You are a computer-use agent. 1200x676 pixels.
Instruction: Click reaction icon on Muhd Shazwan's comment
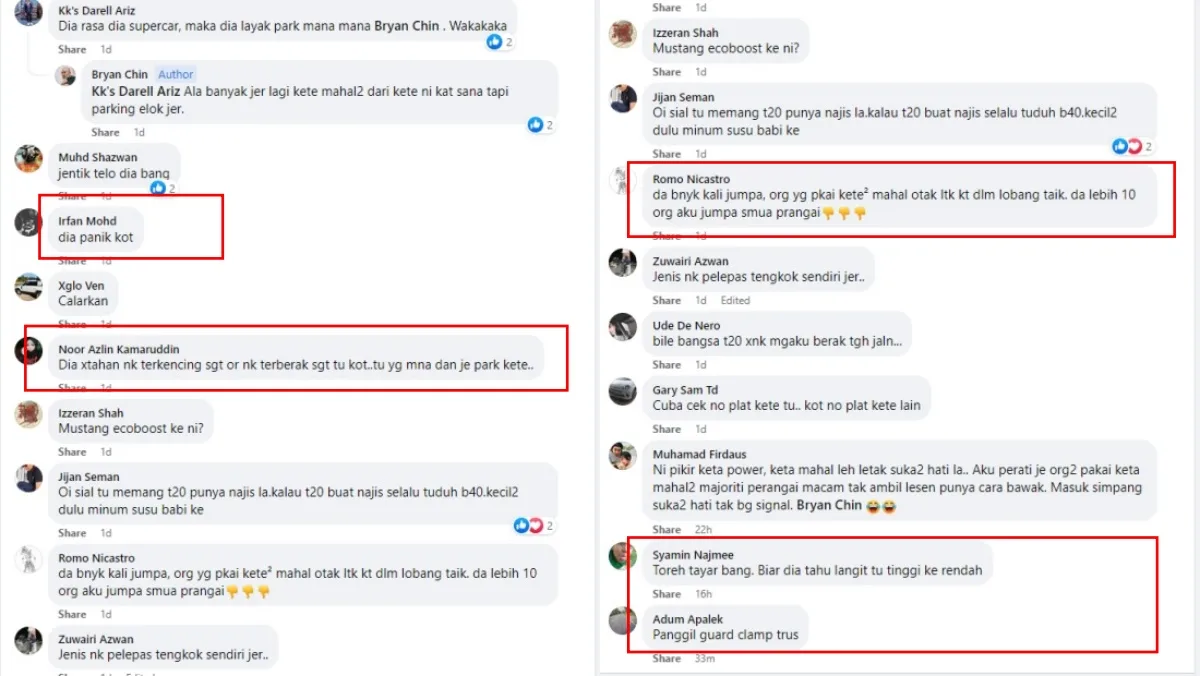point(158,188)
